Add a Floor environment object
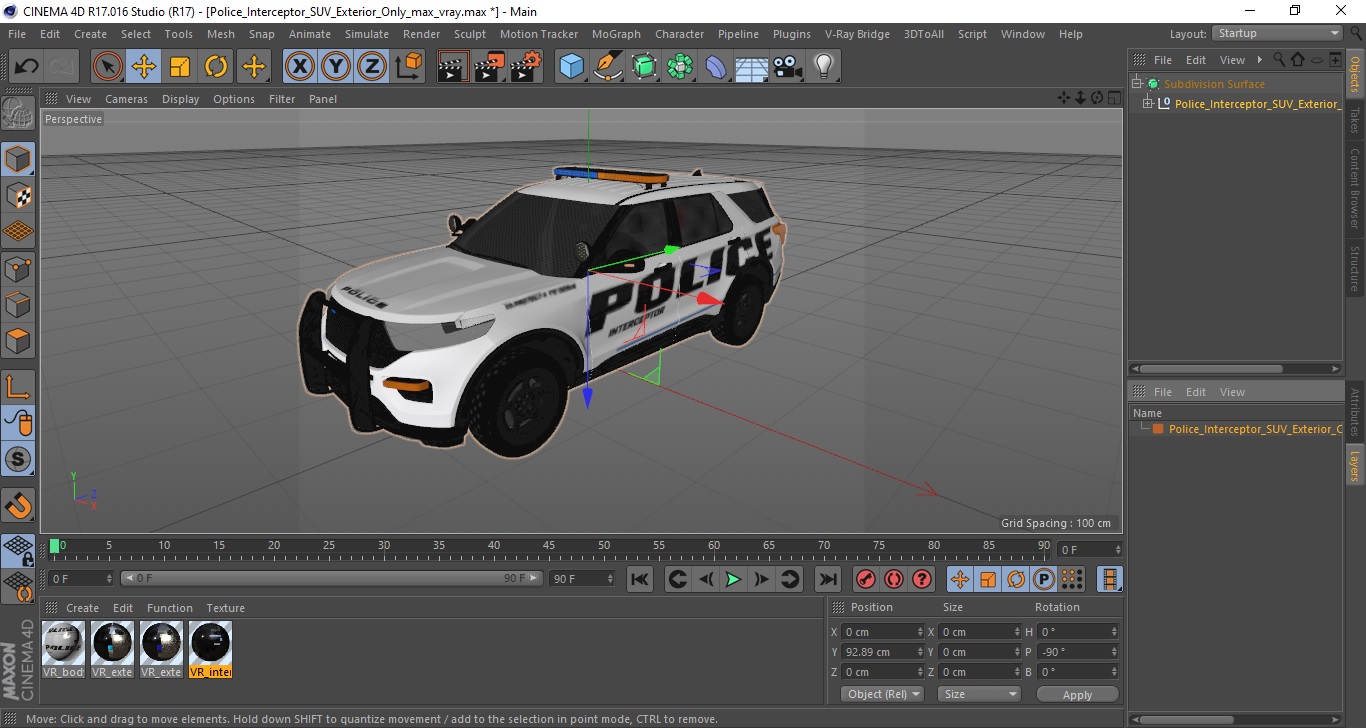 pos(752,67)
